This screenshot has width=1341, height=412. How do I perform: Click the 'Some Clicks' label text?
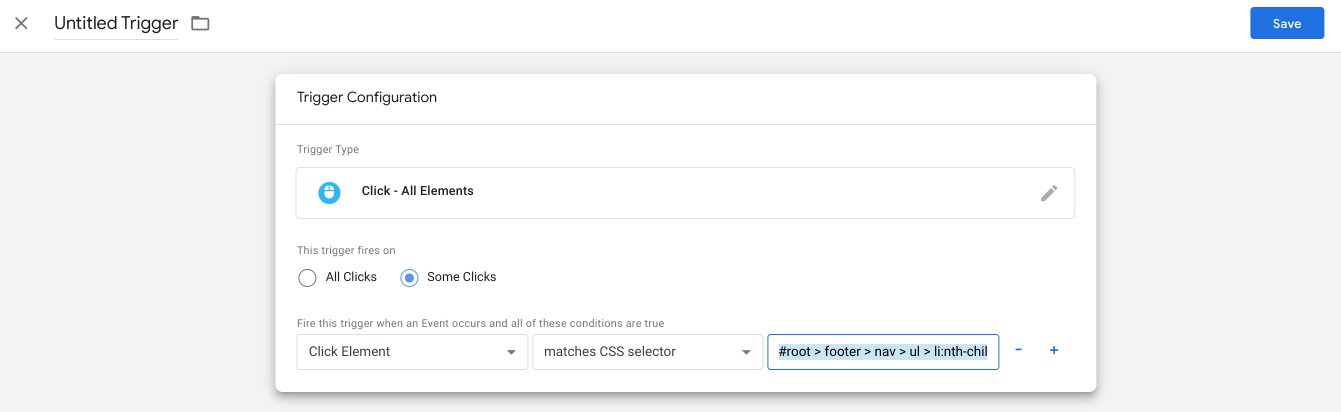[461, 277]
